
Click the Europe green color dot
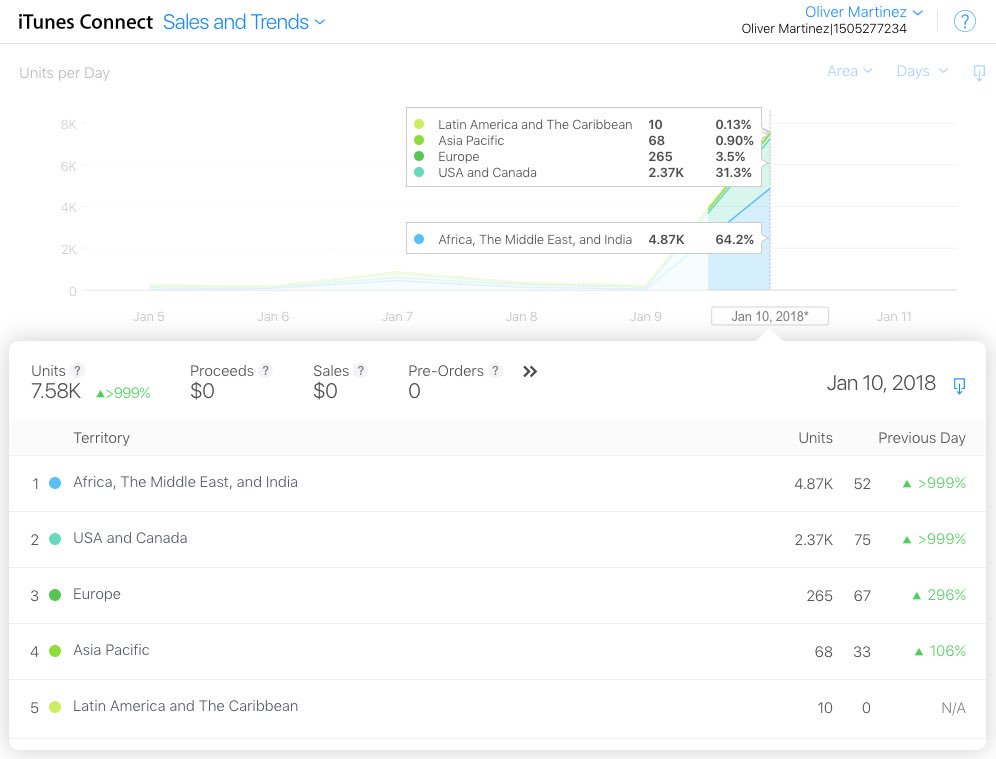coord(55,595)
